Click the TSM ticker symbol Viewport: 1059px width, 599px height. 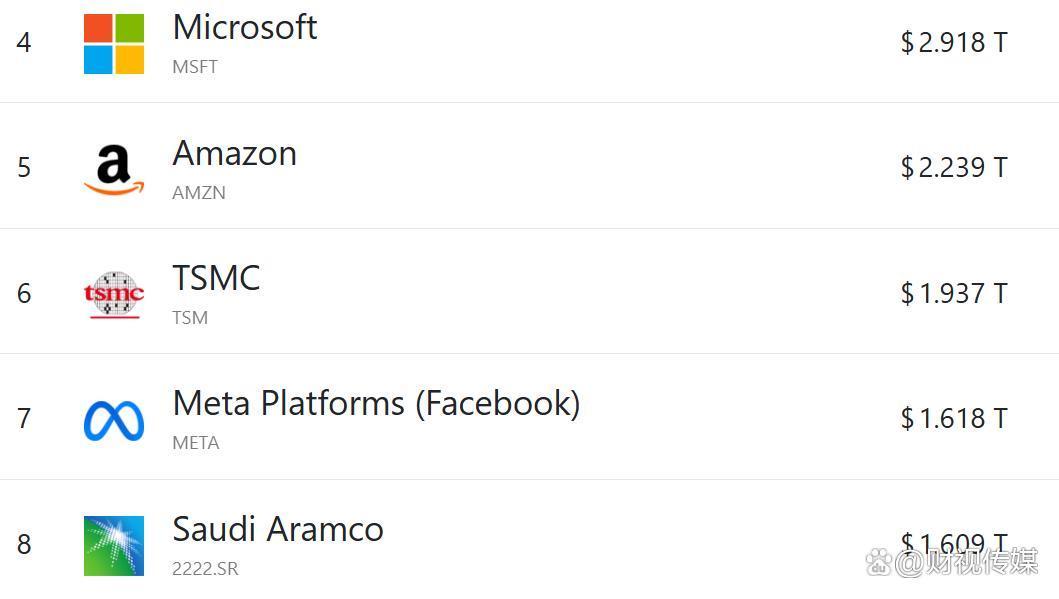(190, 318)
